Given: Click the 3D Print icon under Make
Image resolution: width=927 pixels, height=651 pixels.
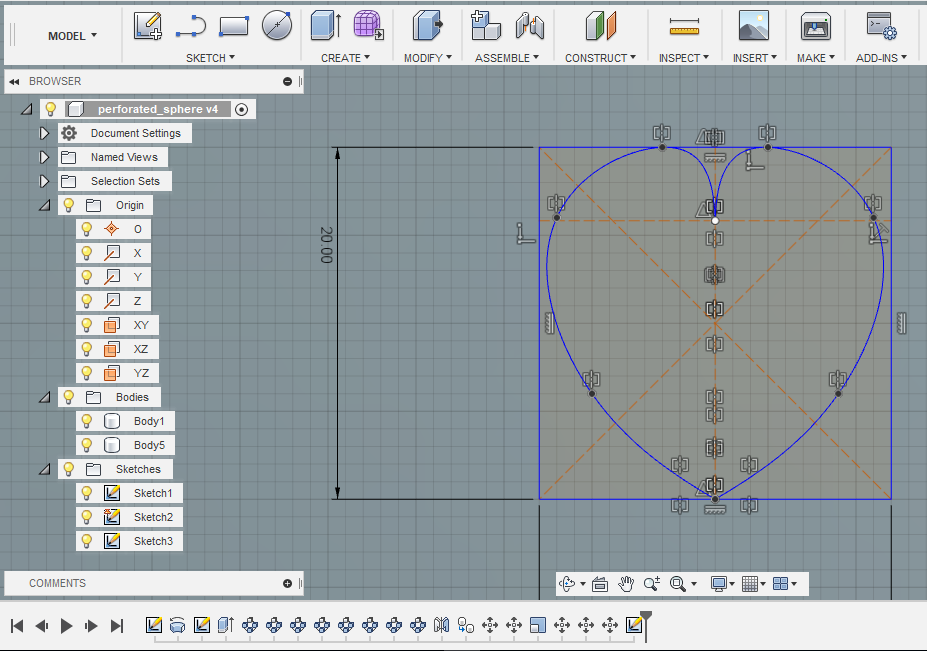Looking at the screenshot, I should tap(816, 26).
